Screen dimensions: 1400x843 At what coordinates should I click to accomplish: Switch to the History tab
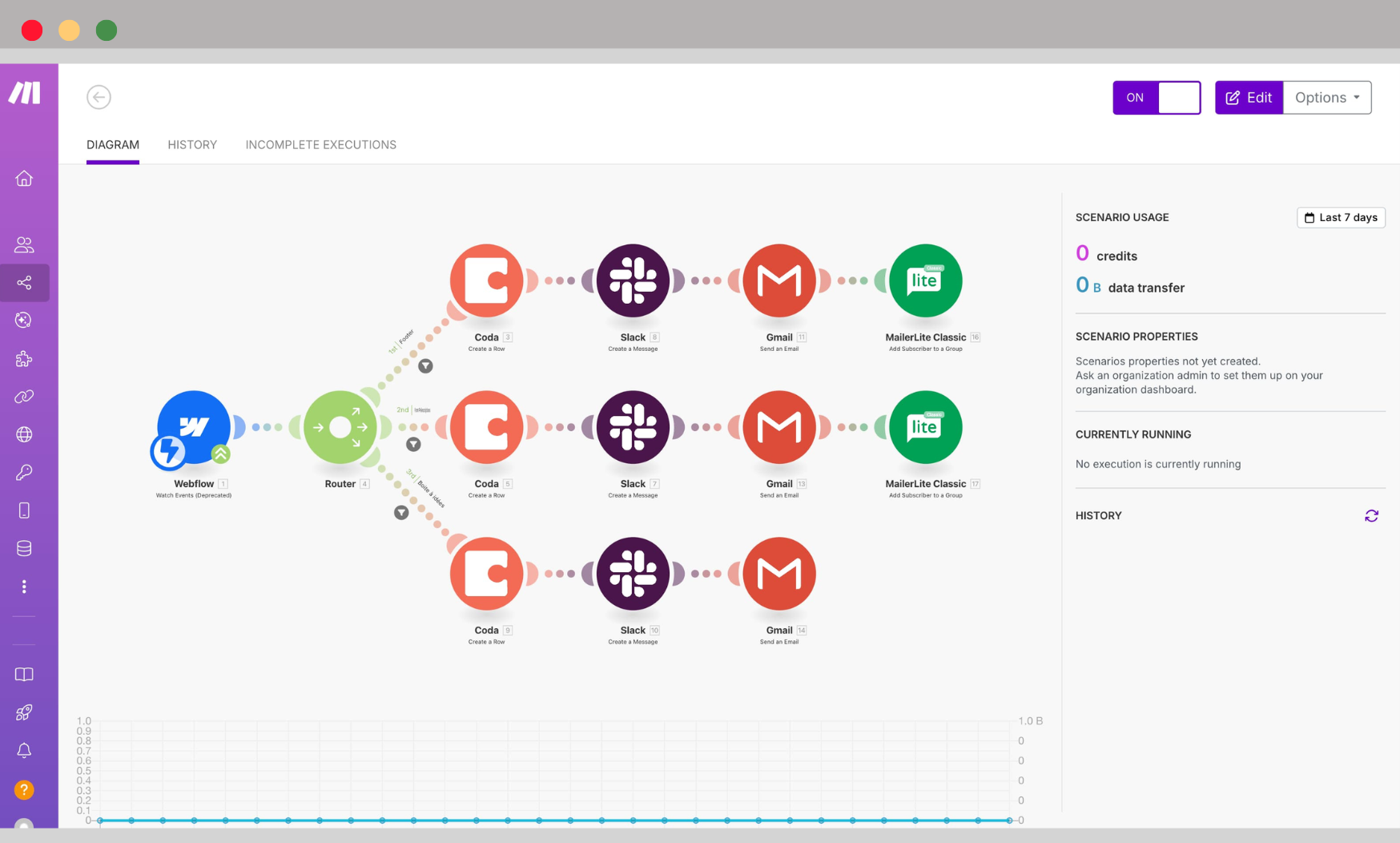(192, 144)
